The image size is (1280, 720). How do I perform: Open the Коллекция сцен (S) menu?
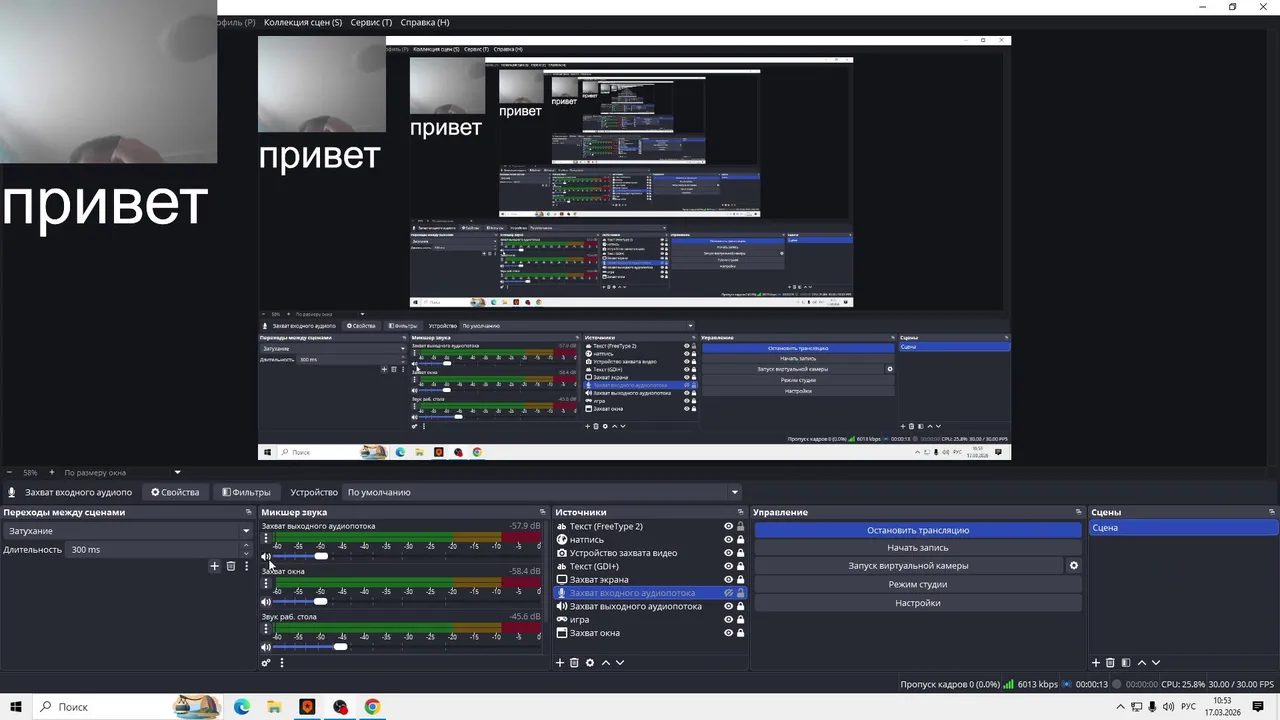click(302, 22)
